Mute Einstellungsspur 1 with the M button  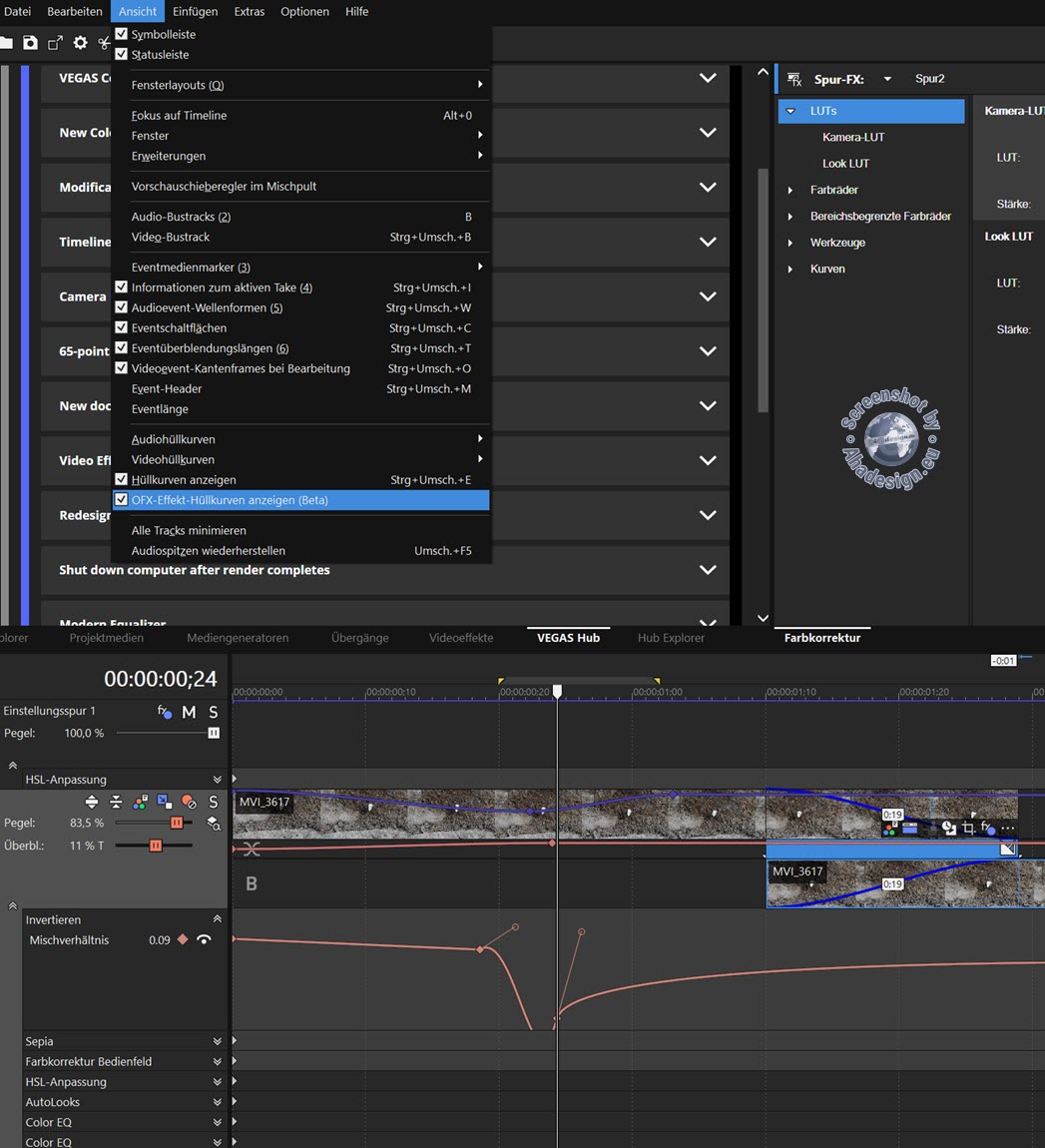coord(189,712)
